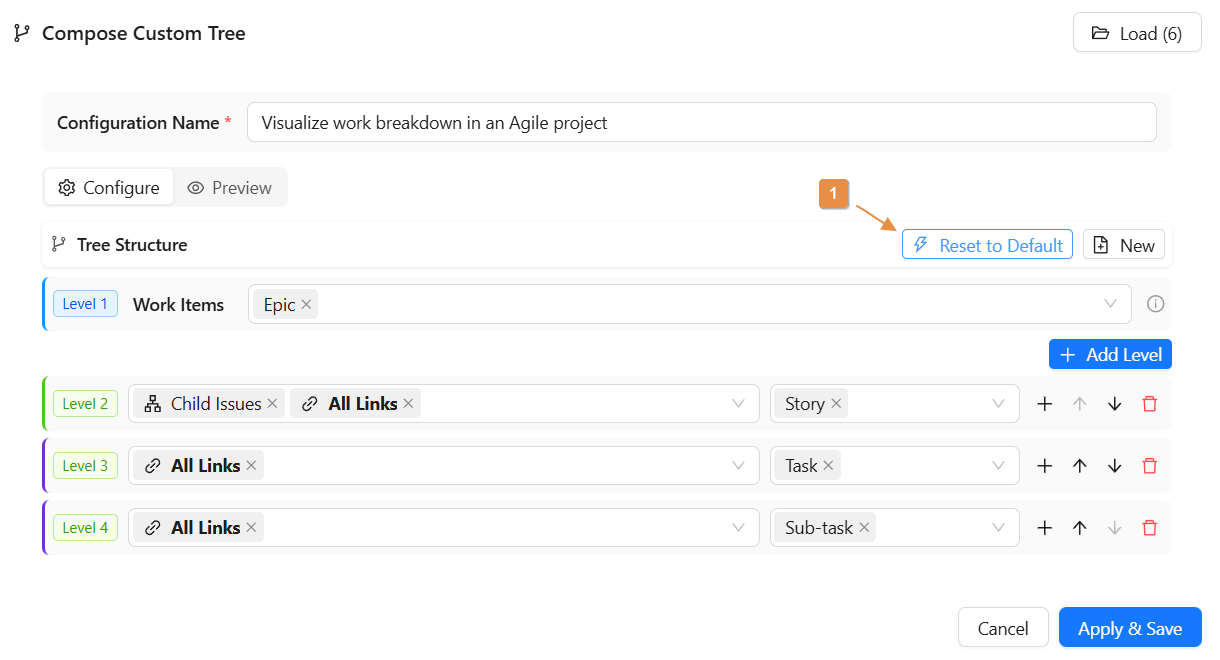Switch to the Preview tab

pos(230,188)
